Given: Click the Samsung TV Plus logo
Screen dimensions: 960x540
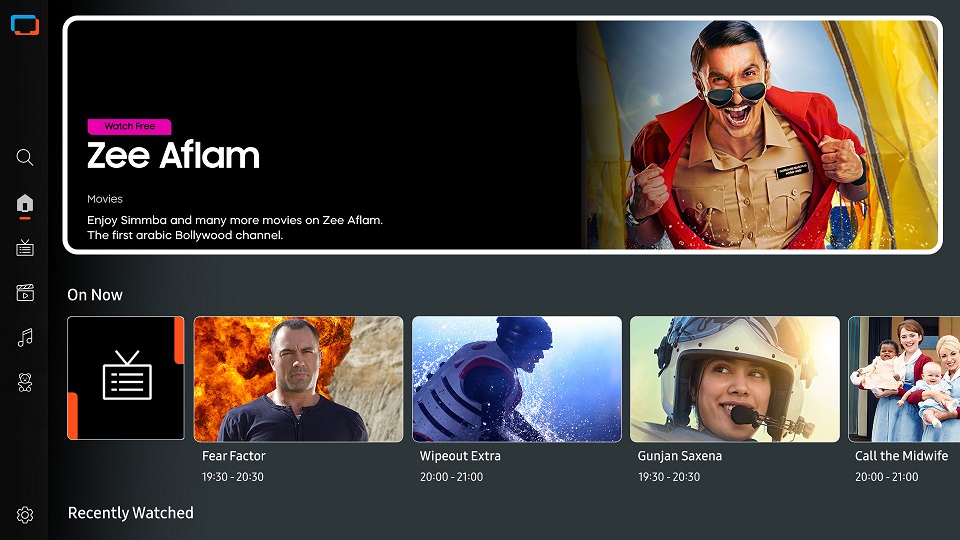Looking at the screenshot, I should tap(25, 25).
